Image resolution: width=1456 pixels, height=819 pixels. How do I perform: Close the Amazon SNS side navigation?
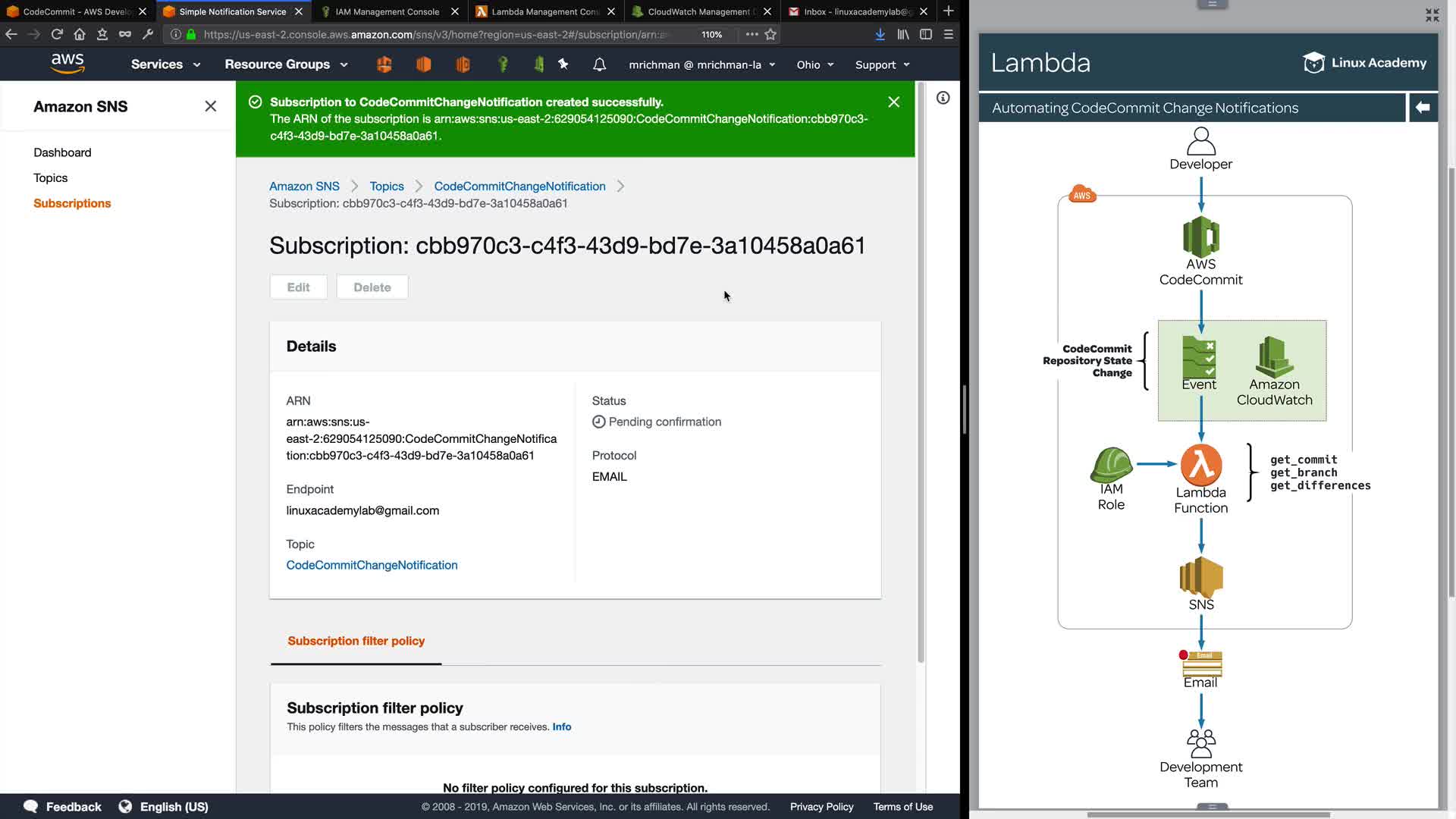coord(211,106)
